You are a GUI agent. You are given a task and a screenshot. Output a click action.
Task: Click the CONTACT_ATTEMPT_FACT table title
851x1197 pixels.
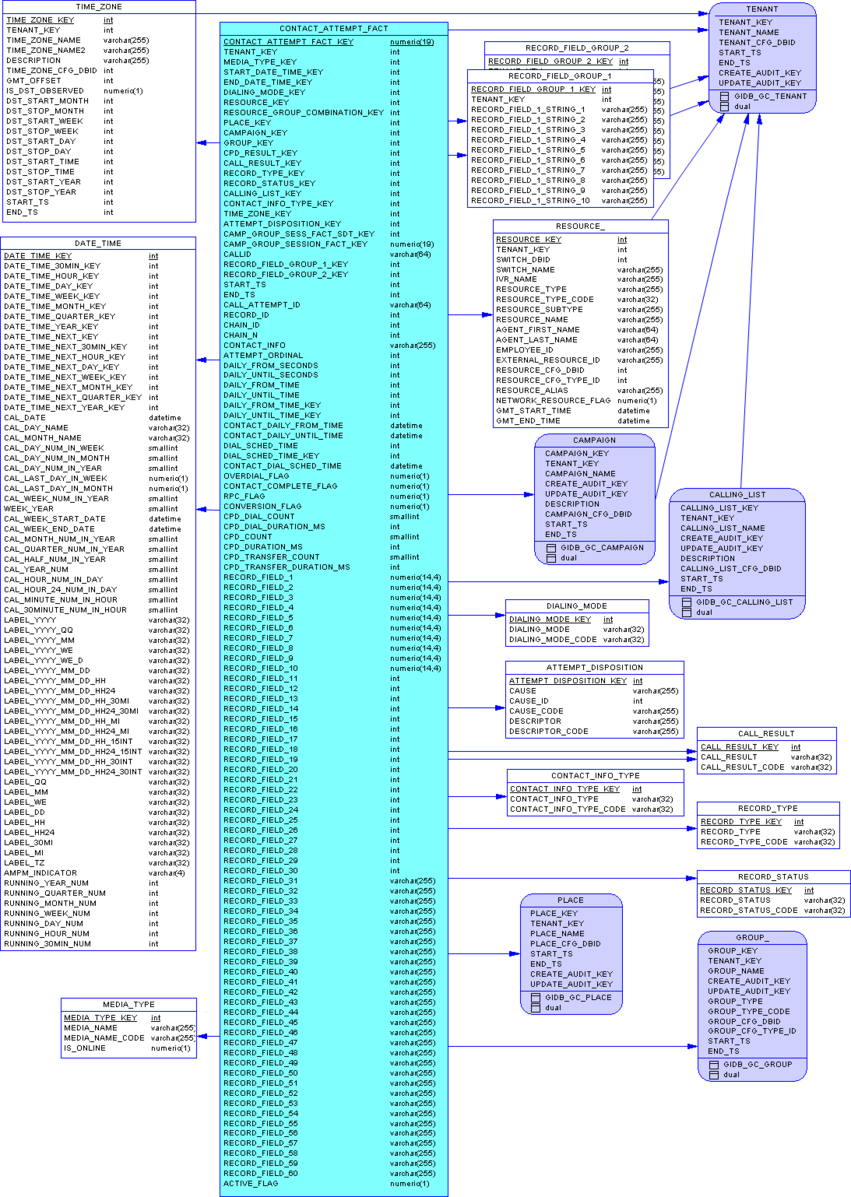pyautogui.click(x=334, y=28)
